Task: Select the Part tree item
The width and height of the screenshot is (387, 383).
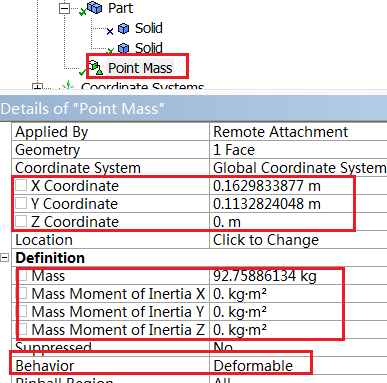Action: [x=120, y=8]
